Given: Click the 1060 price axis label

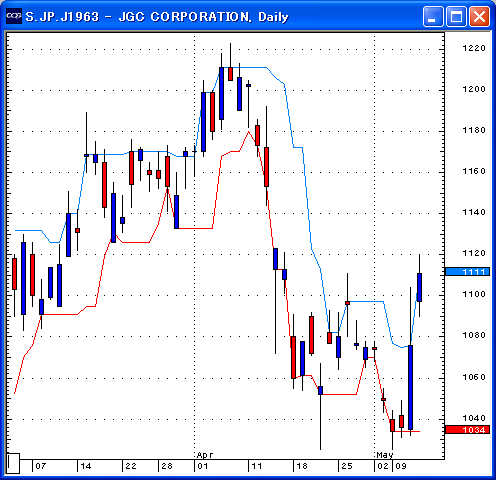Looking at the screenshot, I should 474,377.
